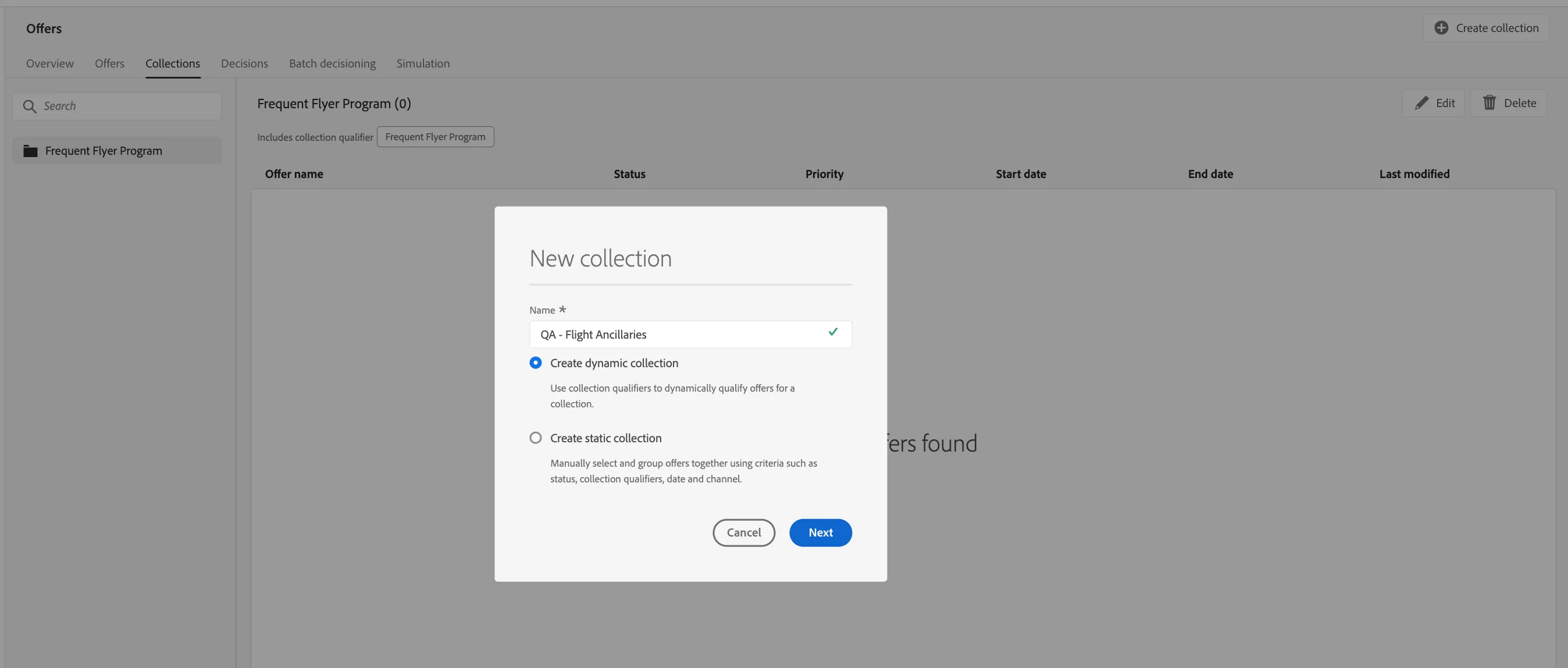
Task: Click the Next button
Action: point(821,532)
